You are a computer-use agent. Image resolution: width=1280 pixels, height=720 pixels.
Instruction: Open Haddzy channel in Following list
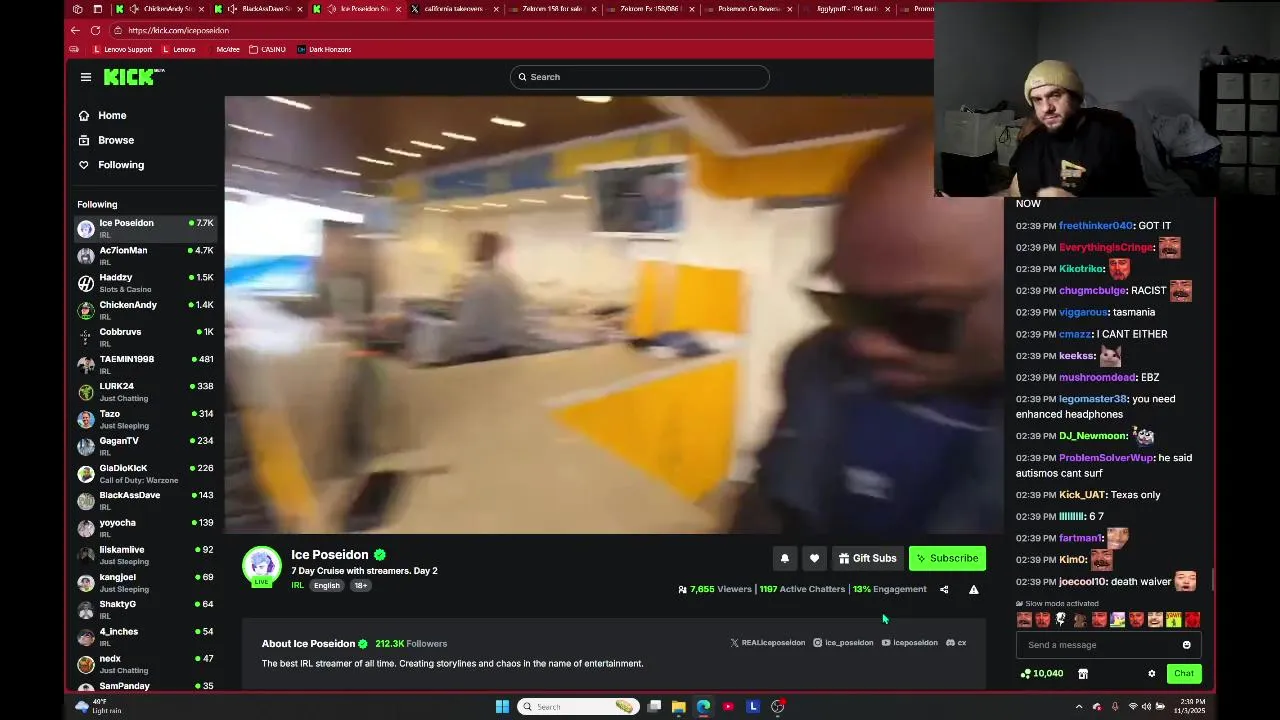coord(146,283)
